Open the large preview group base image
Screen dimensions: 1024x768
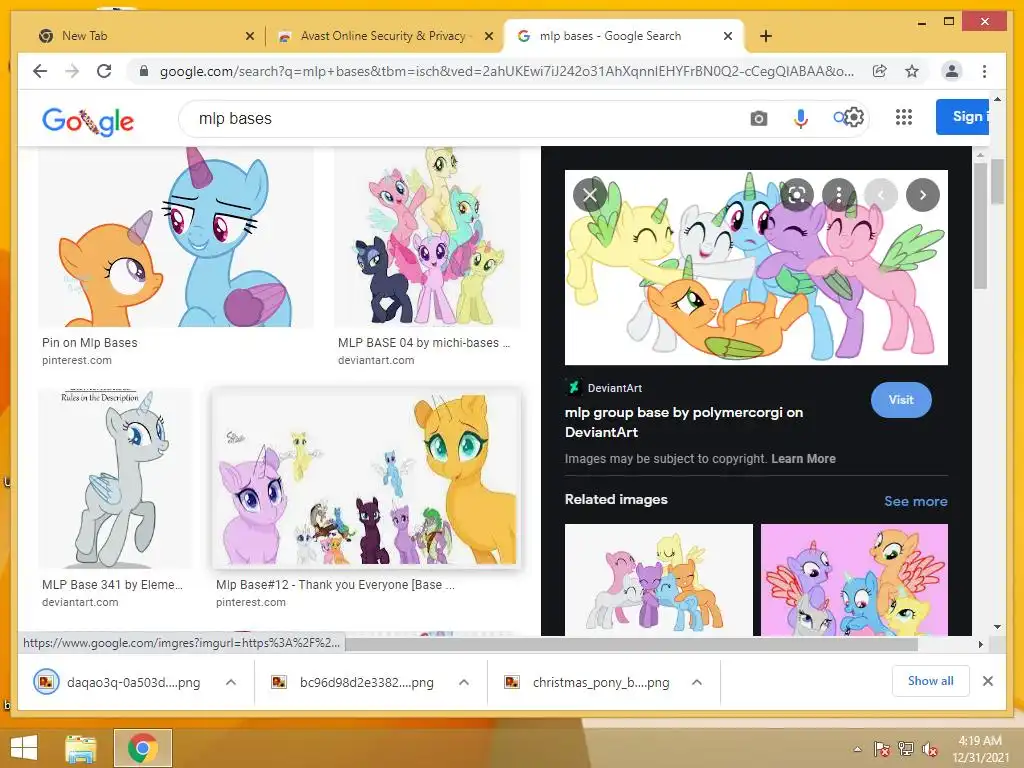[x=756, y=267]
